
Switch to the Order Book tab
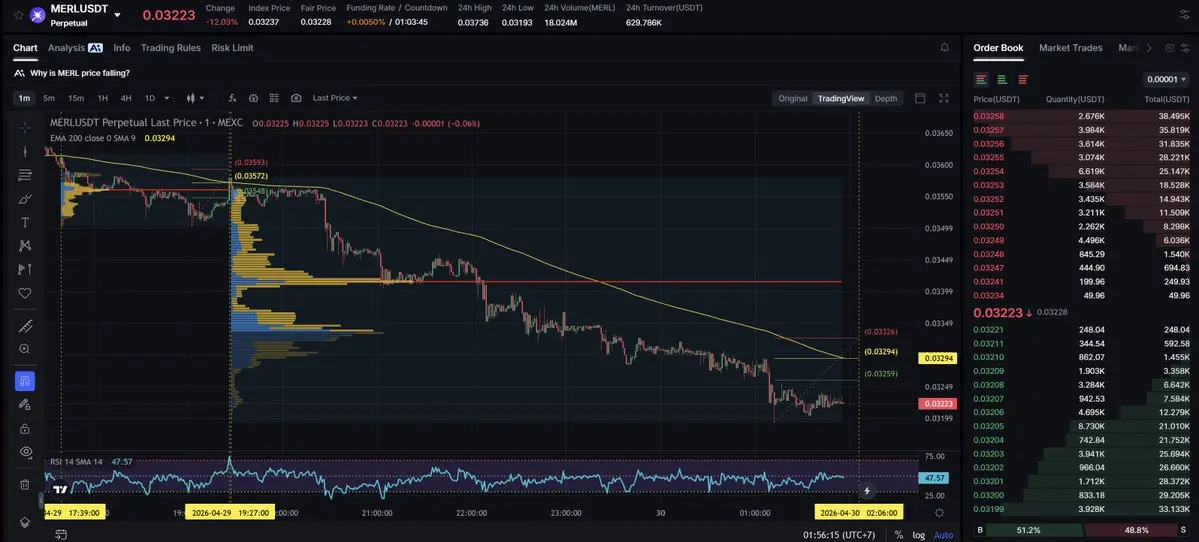click(998, 47)
